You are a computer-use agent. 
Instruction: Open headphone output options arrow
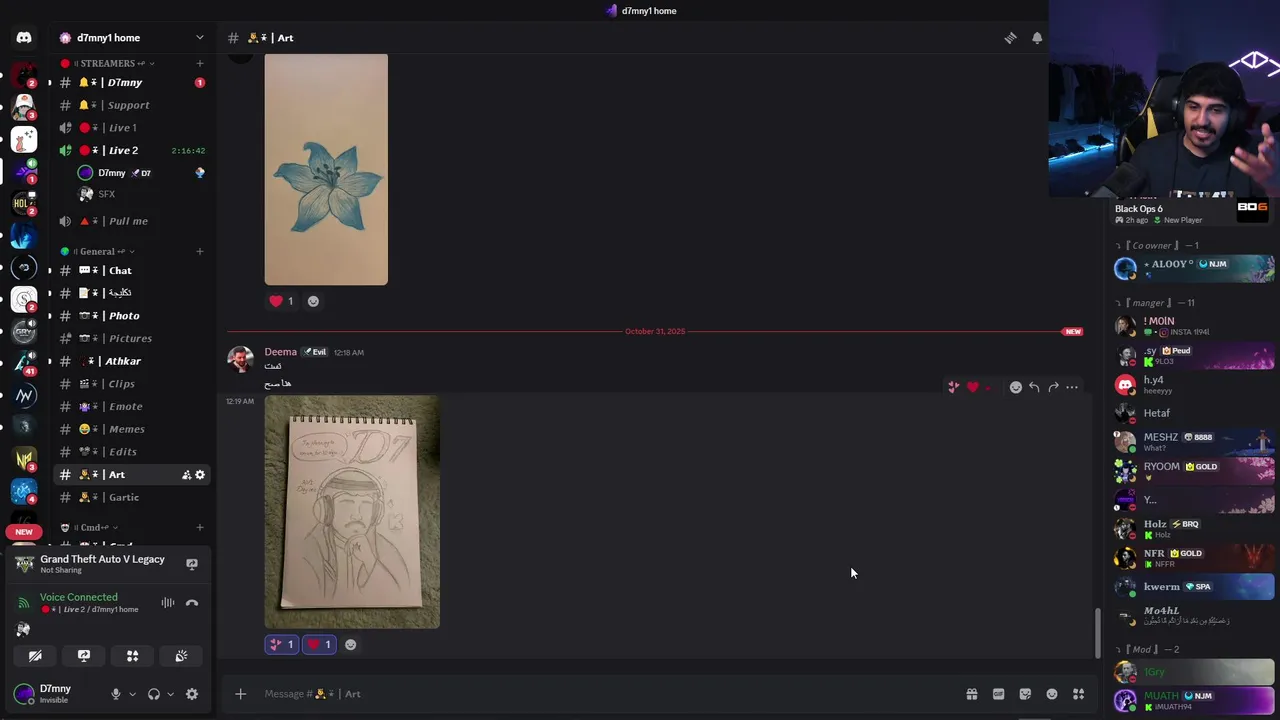click(170, 694)
